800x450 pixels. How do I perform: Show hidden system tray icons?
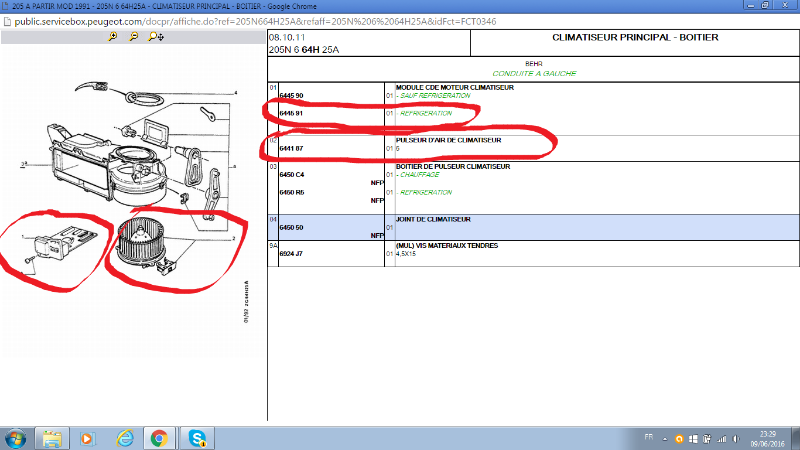click(x=665, y=439)
